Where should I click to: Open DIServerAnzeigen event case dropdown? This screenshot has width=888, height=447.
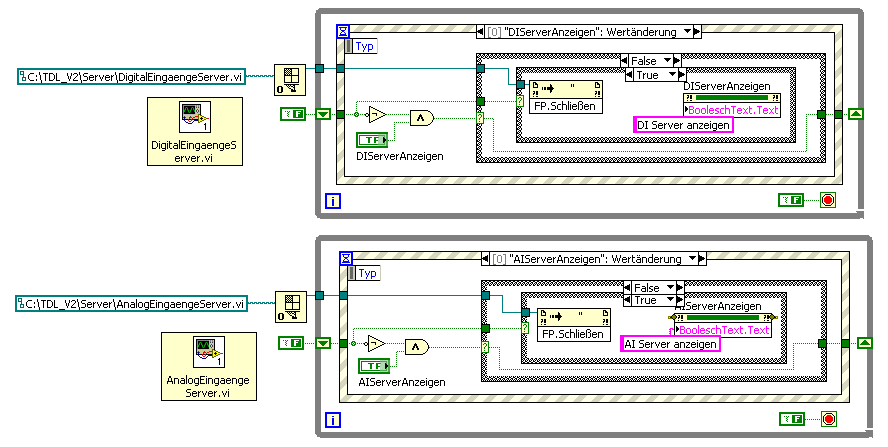point(688,32)
